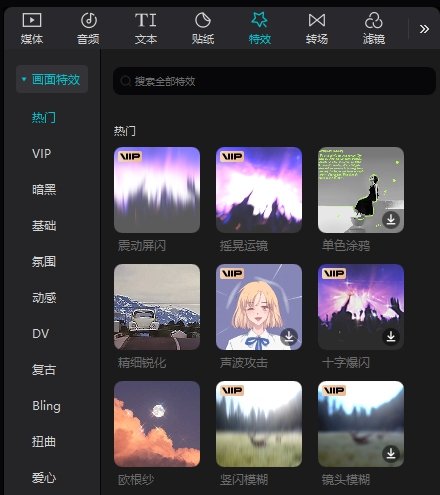Click the 搜索全部特效 search field

pyautogui.click(x=274, y=81)
